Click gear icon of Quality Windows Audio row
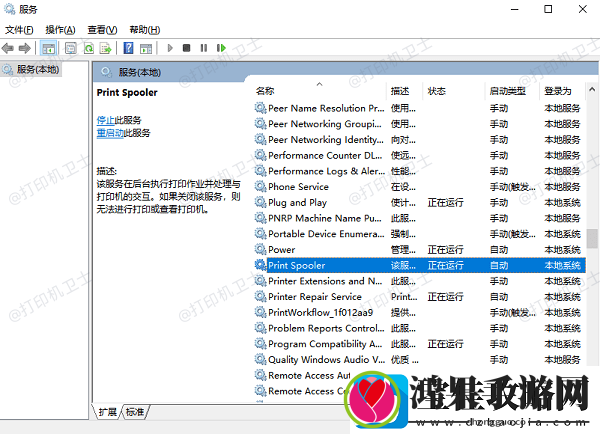The height and width of the screenshot is (434, 600). 260,359
